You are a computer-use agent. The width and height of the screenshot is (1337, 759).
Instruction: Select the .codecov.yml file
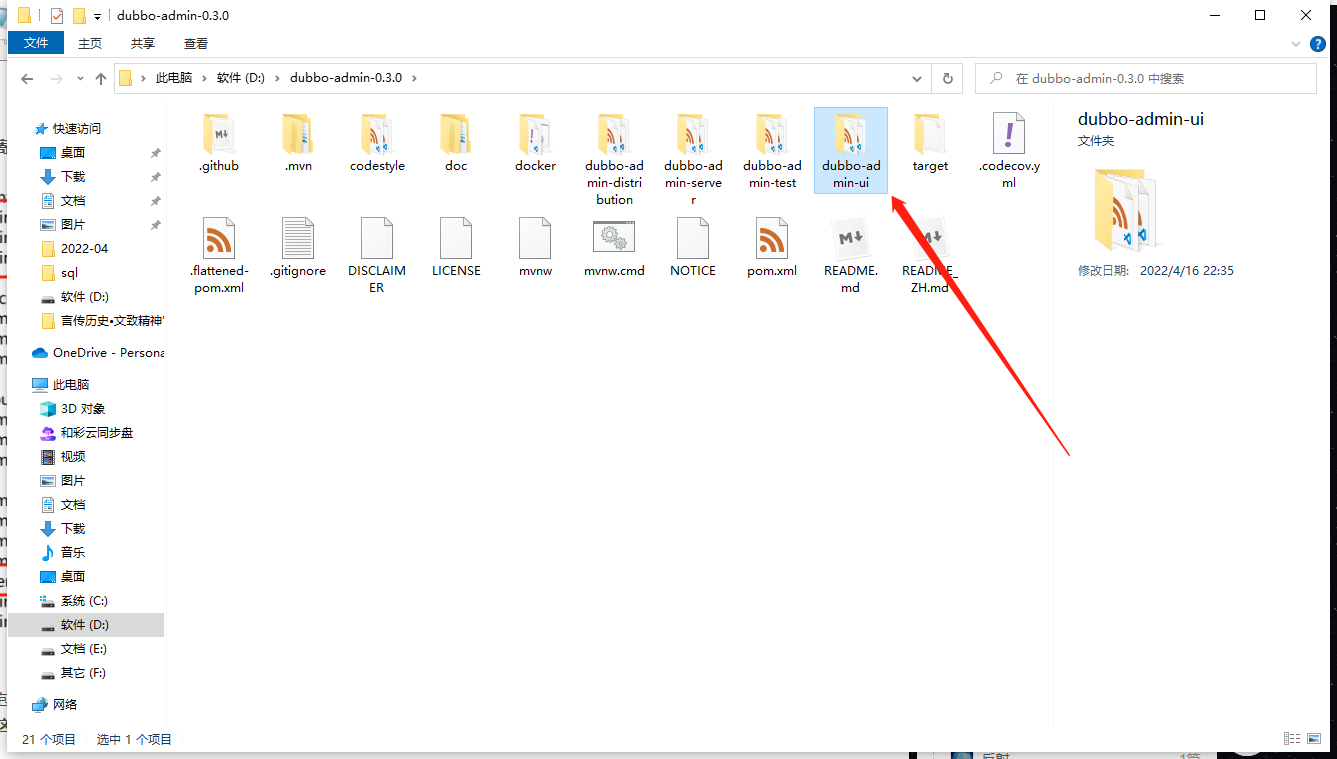coord(1009,150)
